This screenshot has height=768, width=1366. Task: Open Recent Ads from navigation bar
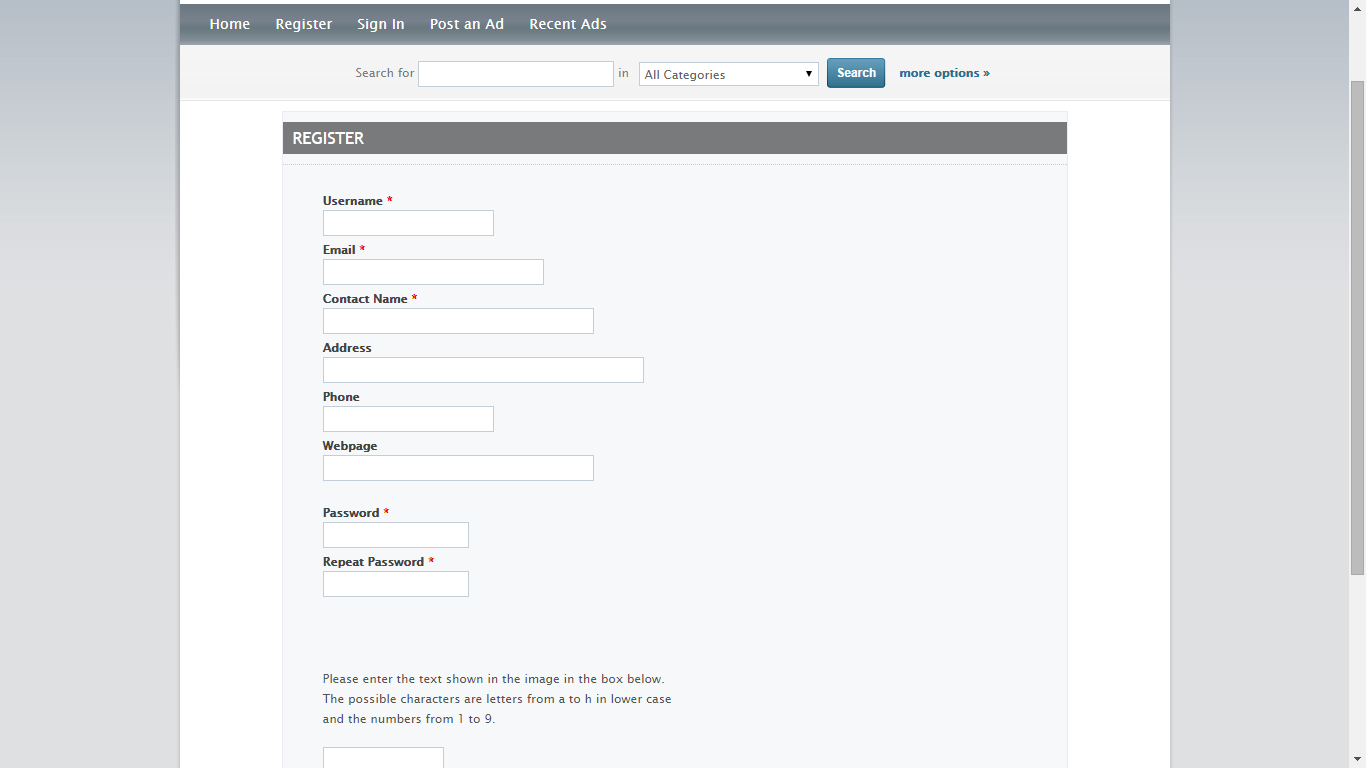click(x=567, y=24)
